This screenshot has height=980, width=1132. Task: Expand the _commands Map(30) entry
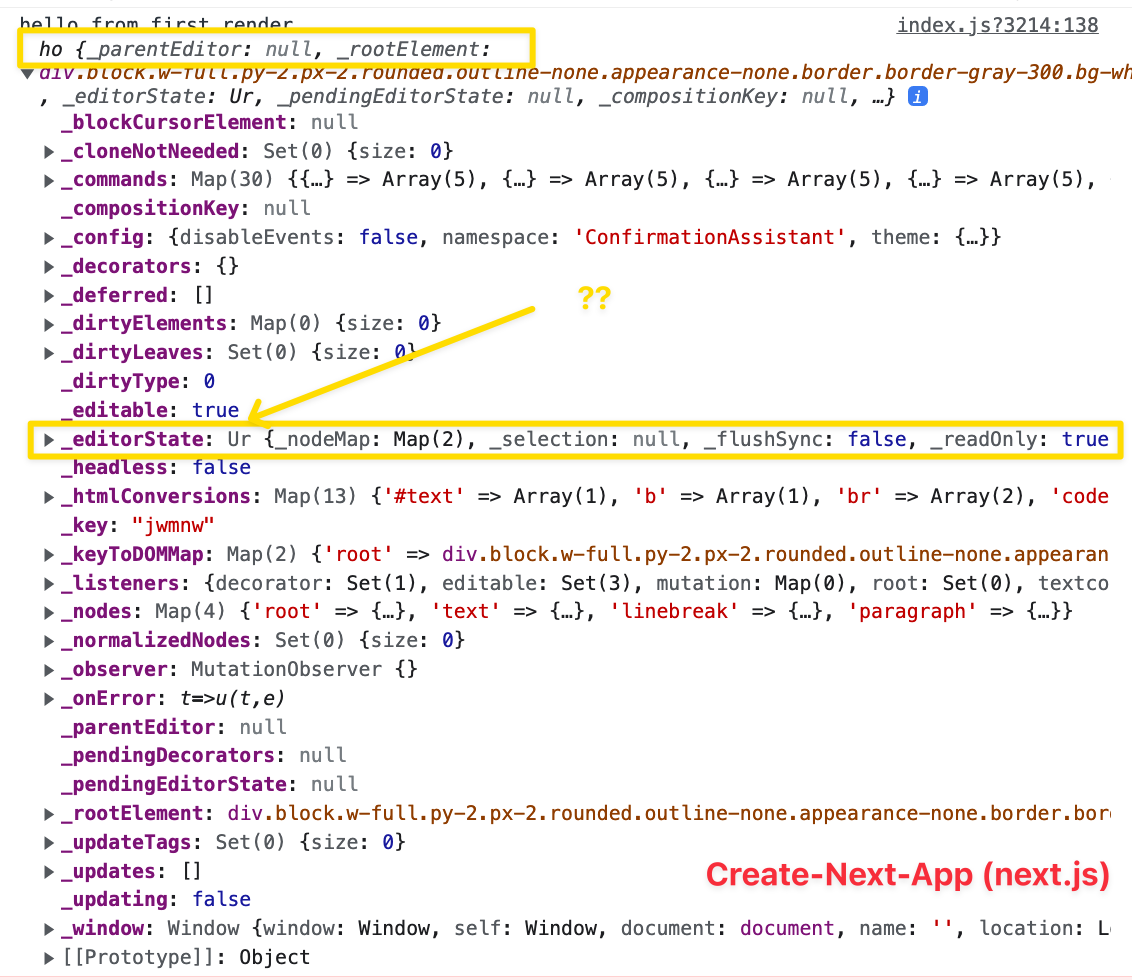(48, 180)
